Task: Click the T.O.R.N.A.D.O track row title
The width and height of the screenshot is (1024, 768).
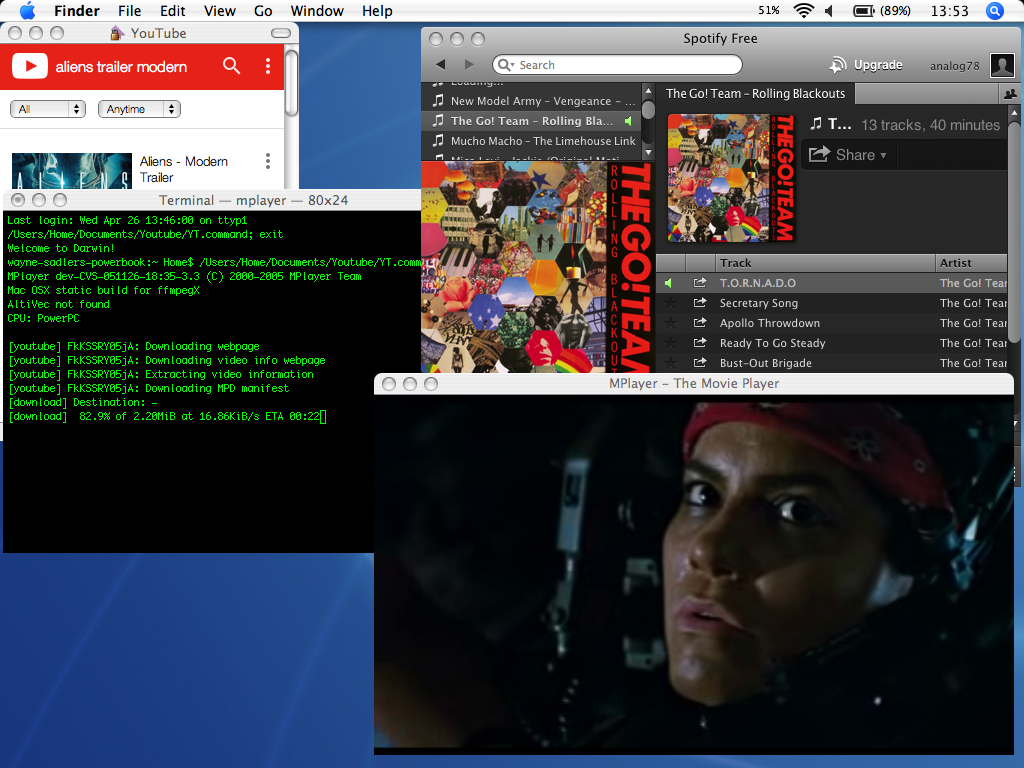Action: [x=758, y=283]
